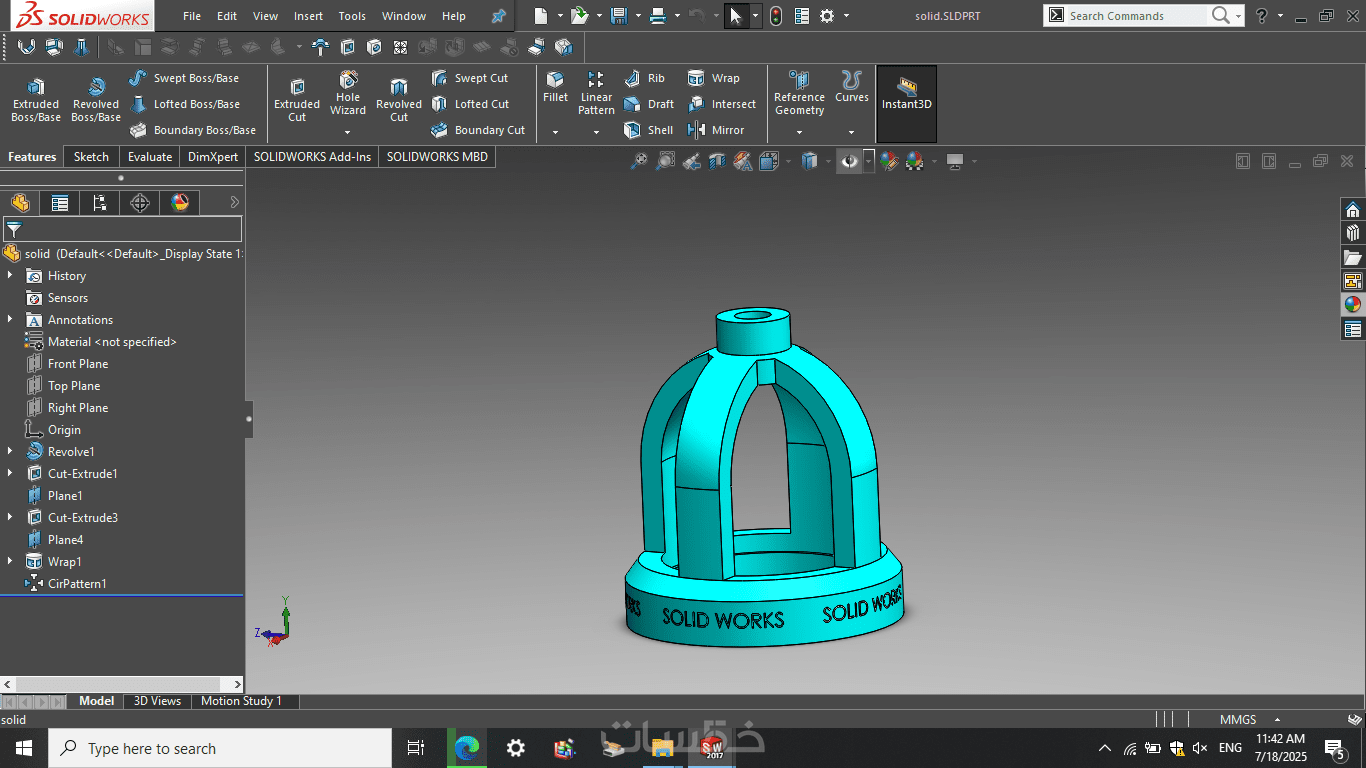Screen dimensions: 1366x768
Task: Open the Motion Study 1 tab
Action: [x=241, y=701]
